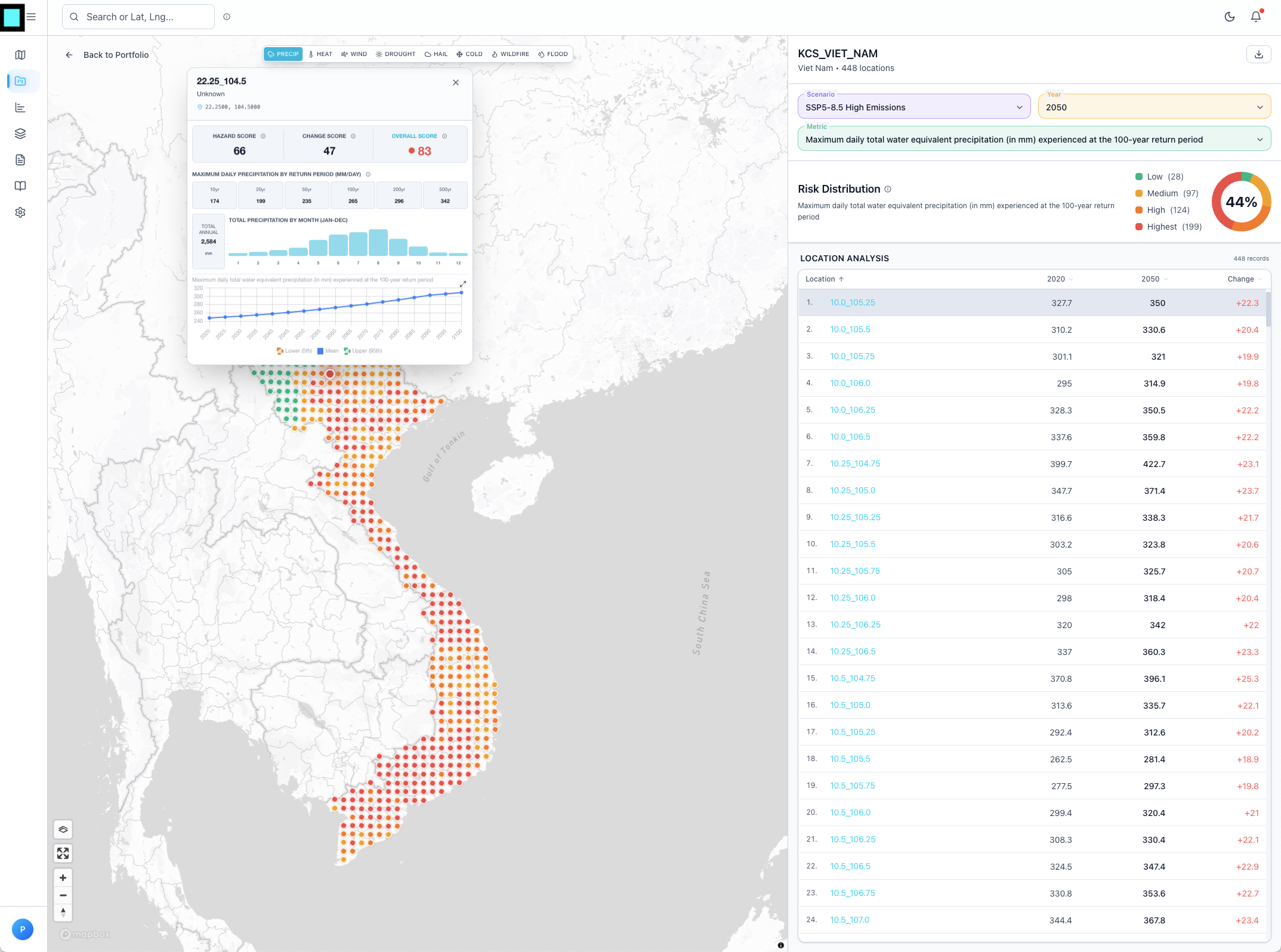Select the WILDFIRE hazard tab
The width and height of the screenshot is (1281, 952).
coord(511,54)
